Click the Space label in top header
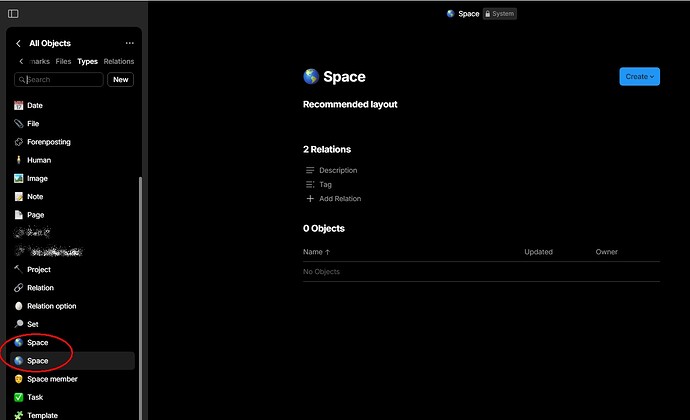This screenshot has height=420, width=690. pyautogui.click(x=469, y=14)
